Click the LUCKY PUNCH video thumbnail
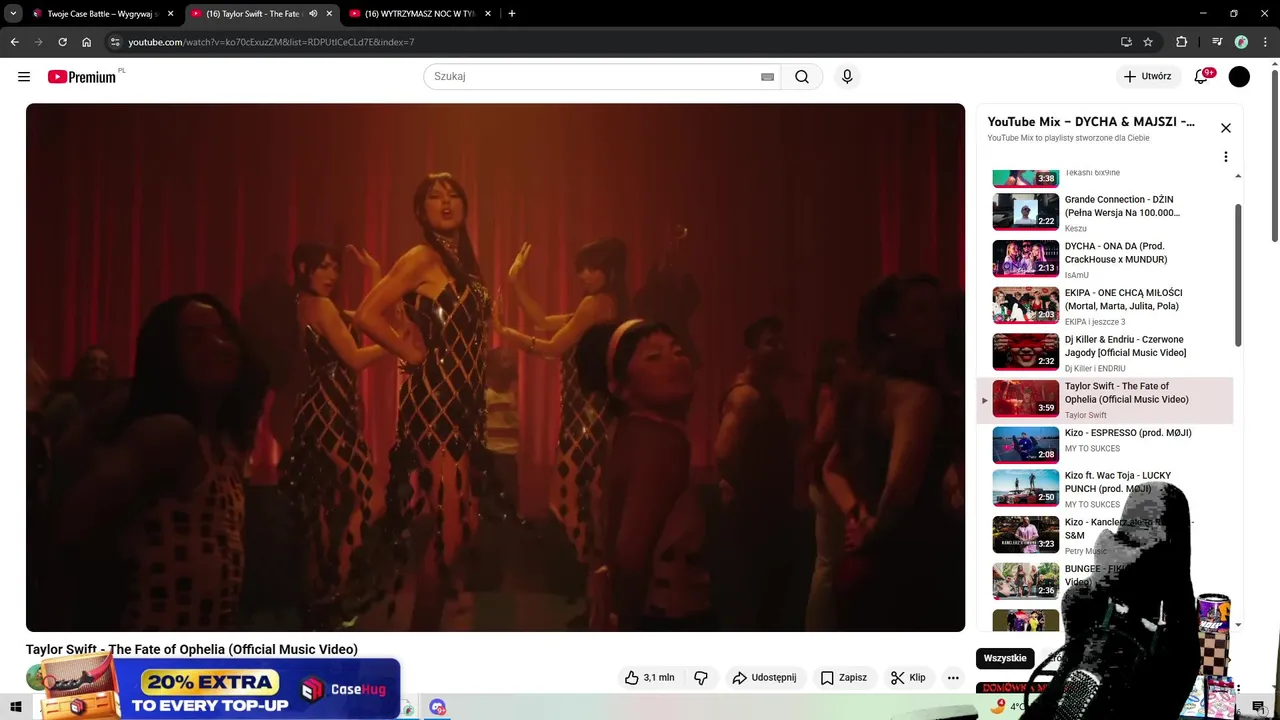Image resolution: width=1280 pixels, height=720 pixels. pyautogui.click(x=1025, y=488)
